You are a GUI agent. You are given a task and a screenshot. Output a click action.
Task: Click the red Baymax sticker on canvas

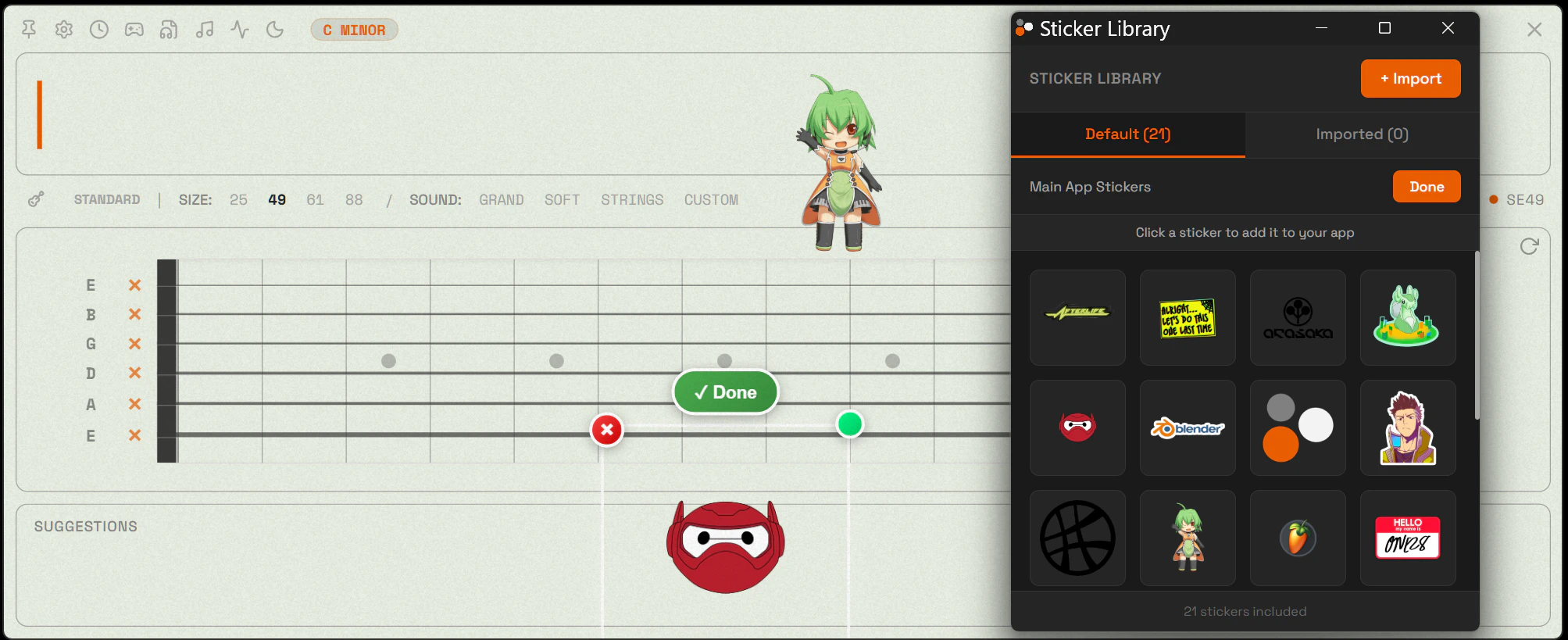(726, 547)
